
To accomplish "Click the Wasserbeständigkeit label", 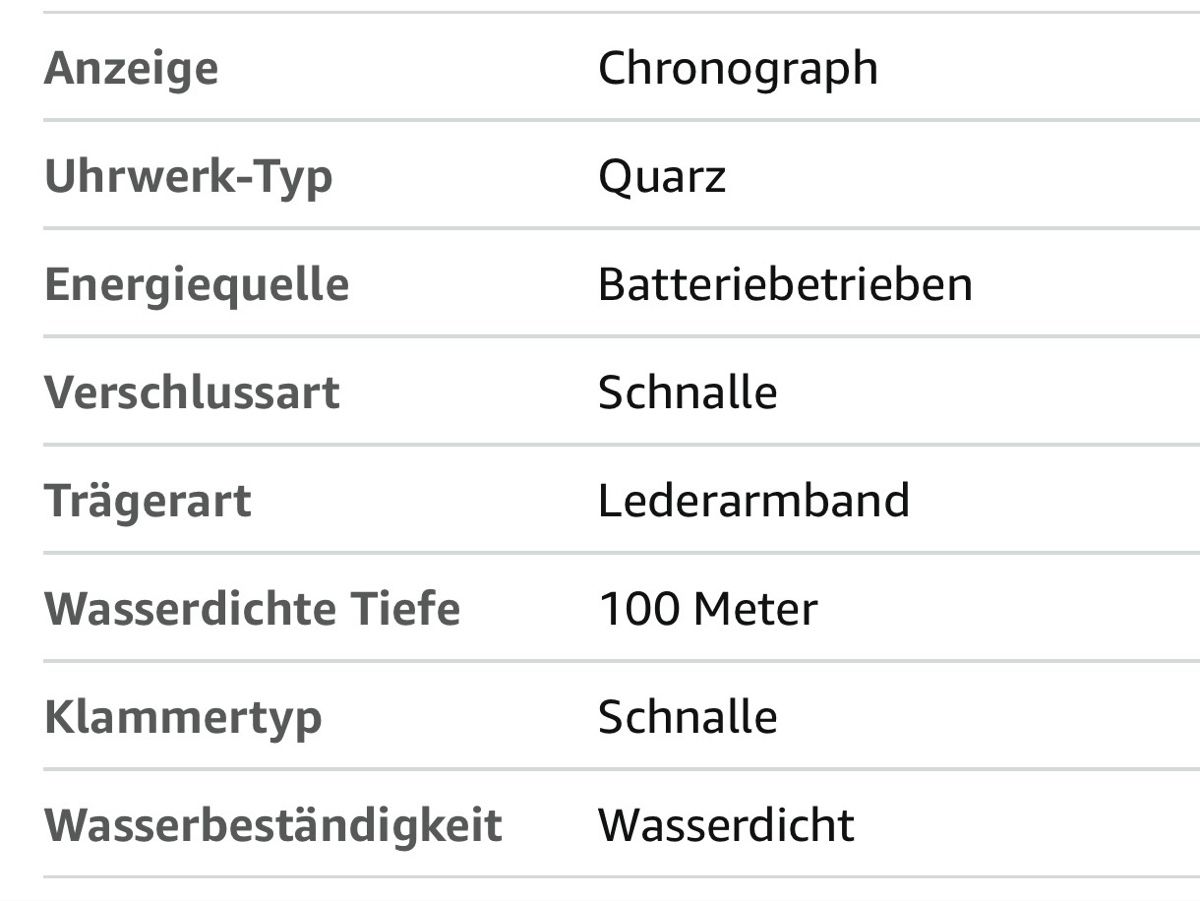I will [x=273, y=826].
